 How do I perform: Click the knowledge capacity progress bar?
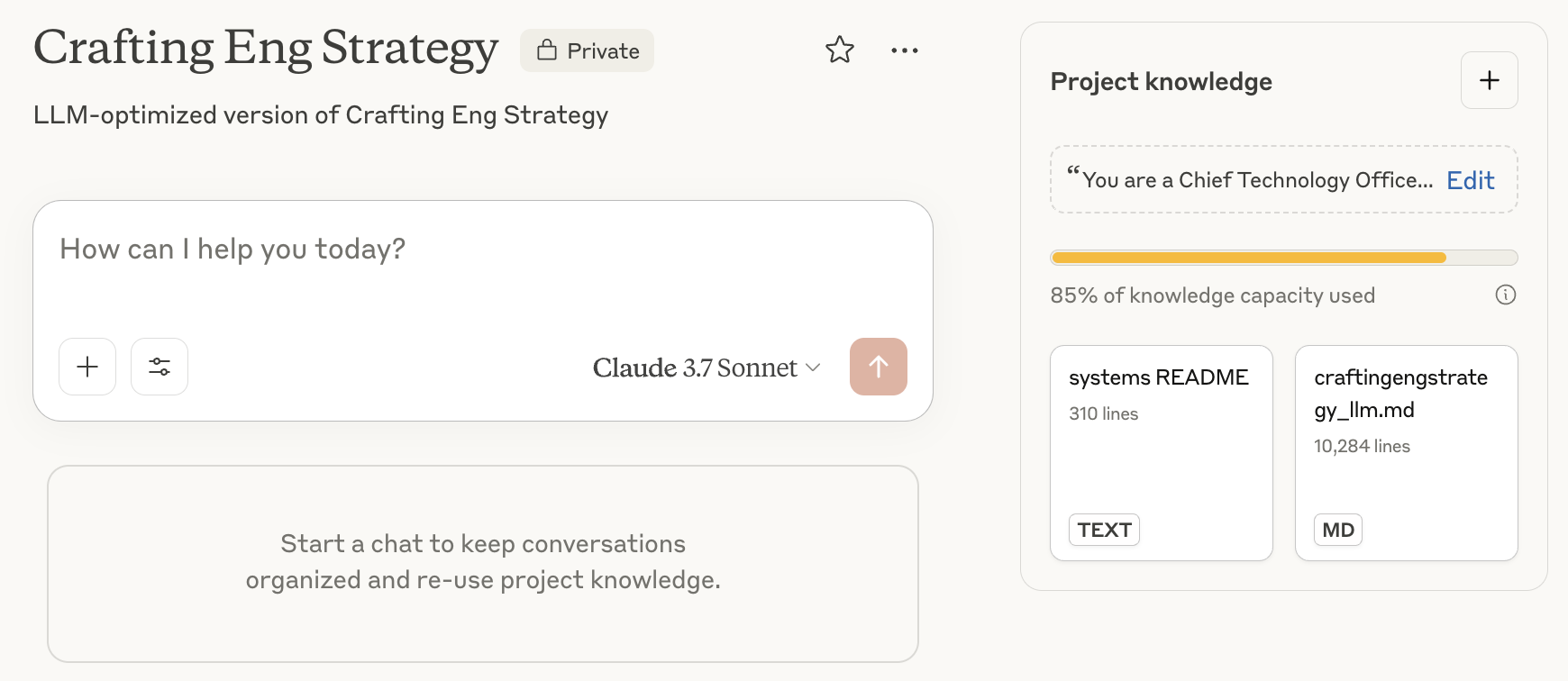[1283, 258]
